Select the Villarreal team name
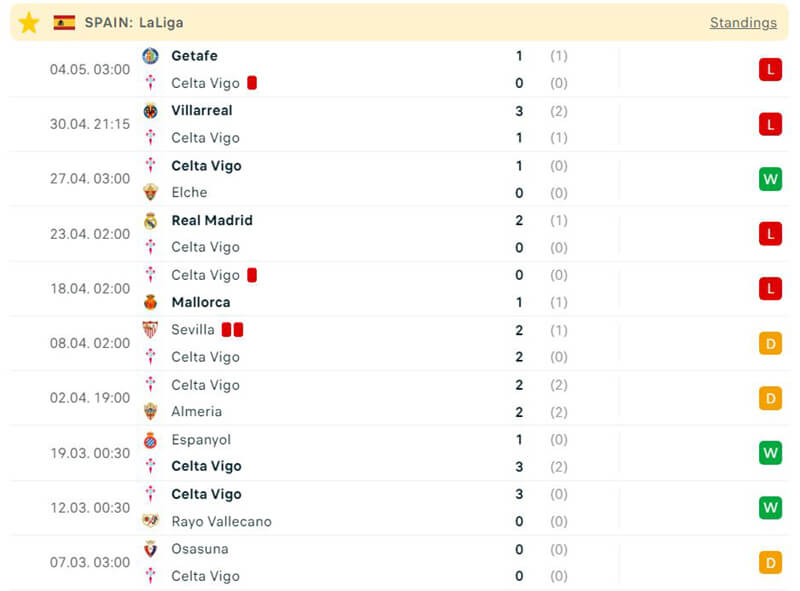 click(x=202, y=111)
